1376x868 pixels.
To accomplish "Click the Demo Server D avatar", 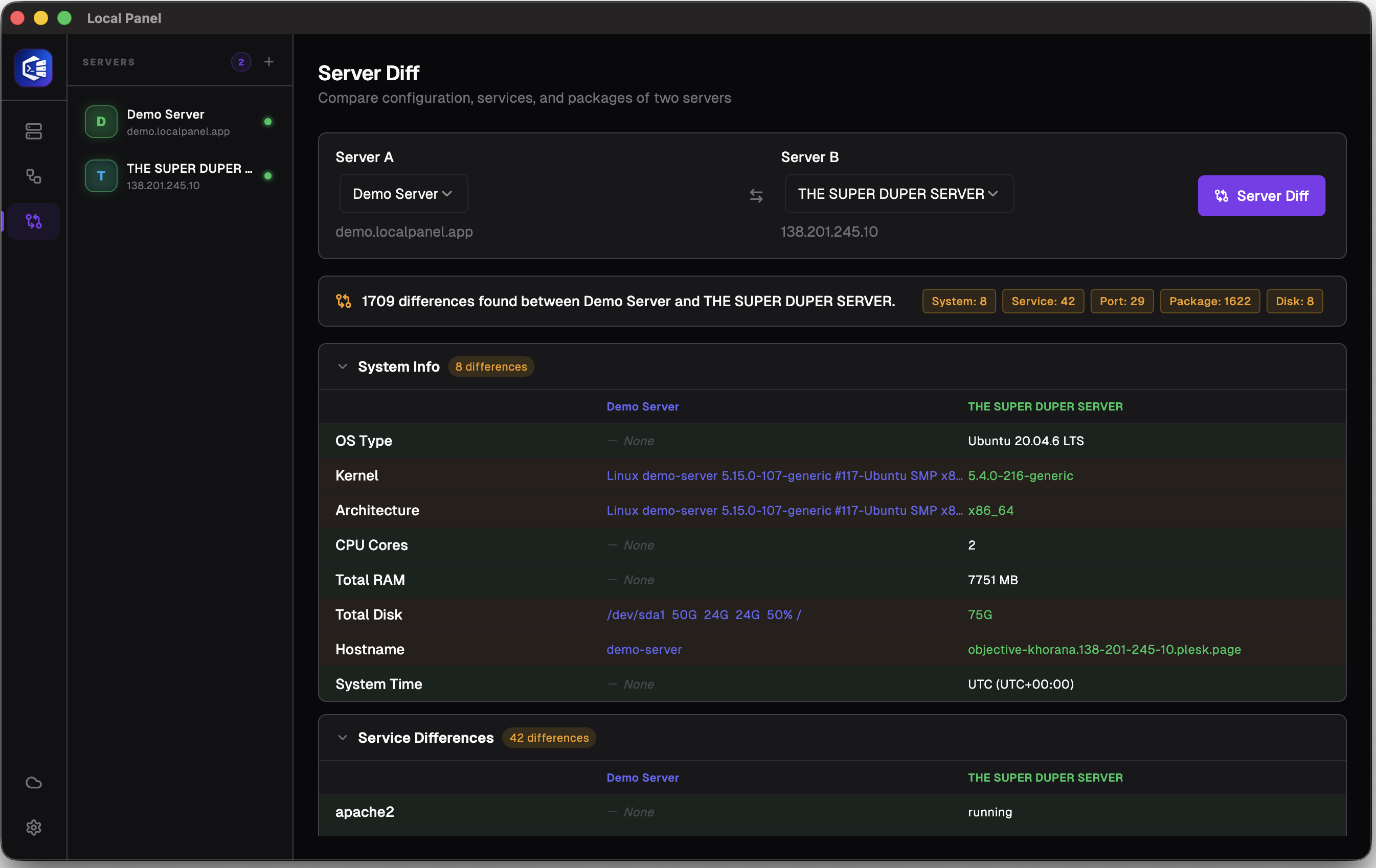I will [x=101, y=122].
